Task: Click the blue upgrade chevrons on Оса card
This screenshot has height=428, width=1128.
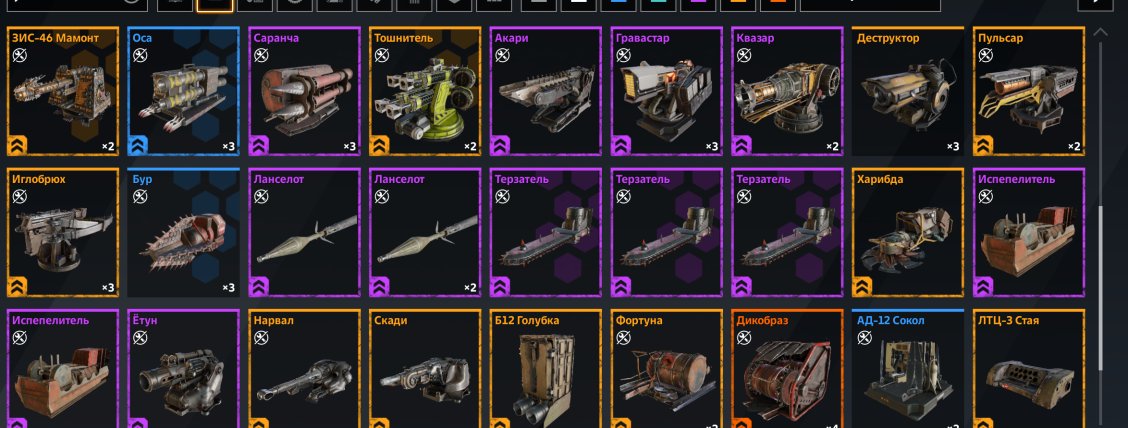Action: [x=137, y=146]
